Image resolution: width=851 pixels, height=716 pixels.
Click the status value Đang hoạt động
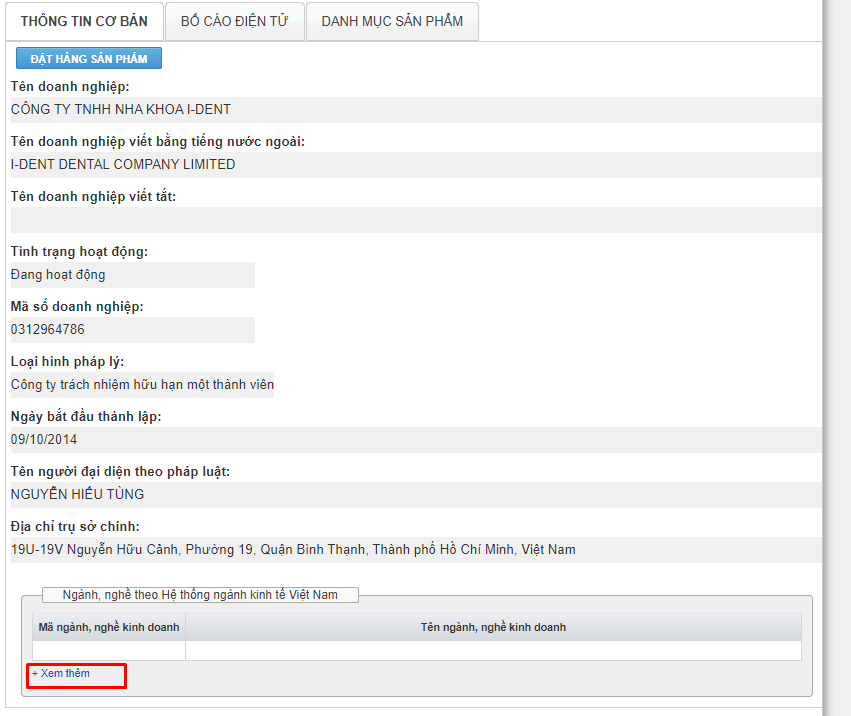point(58,275)
